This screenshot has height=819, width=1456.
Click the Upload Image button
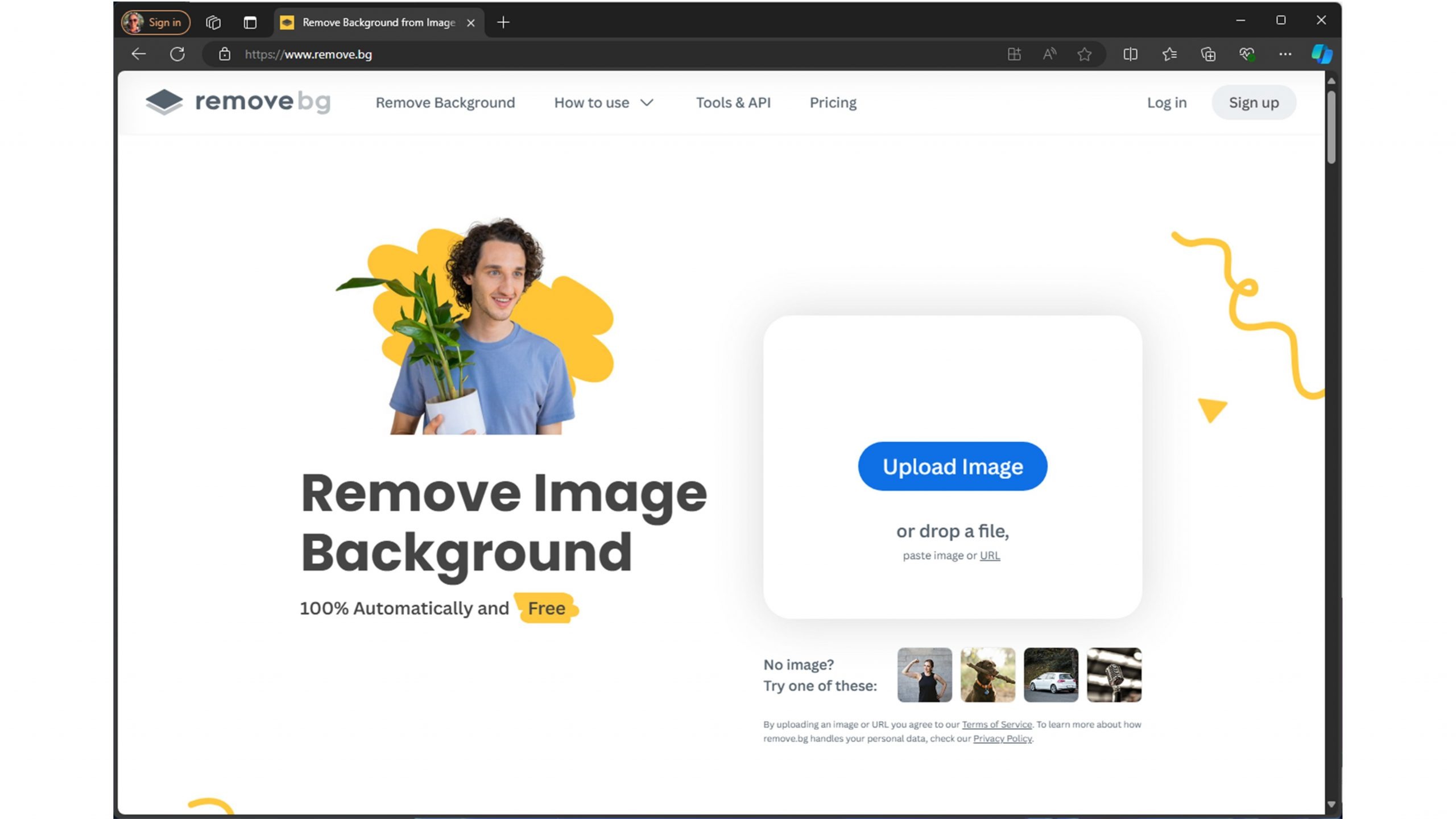click(952, 466)
